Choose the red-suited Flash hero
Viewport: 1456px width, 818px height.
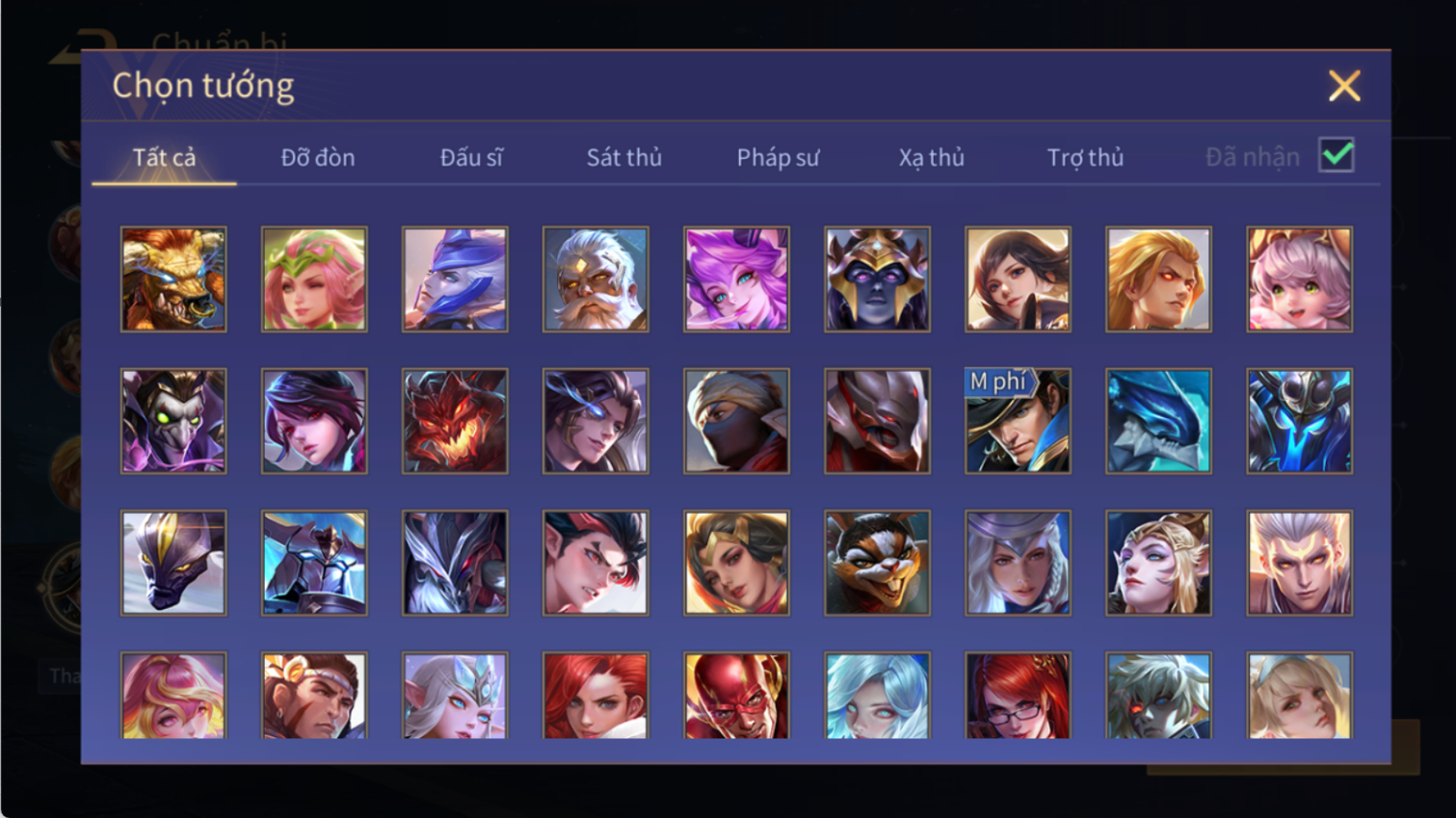(736, 696)
